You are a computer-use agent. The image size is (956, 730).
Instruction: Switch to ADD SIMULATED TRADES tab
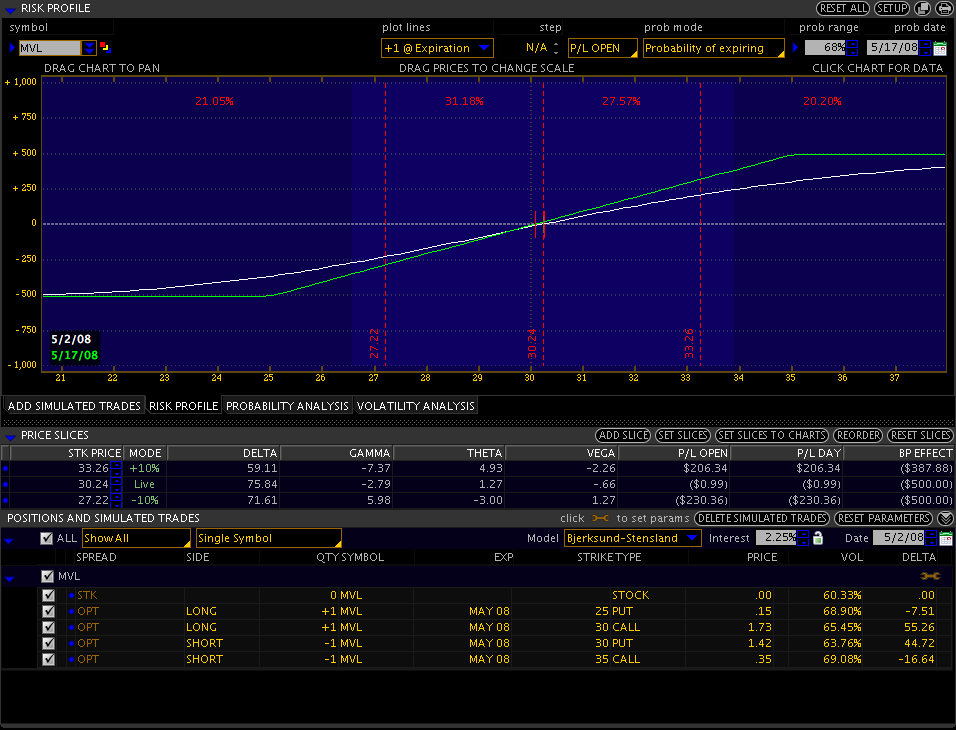point(74,406)
